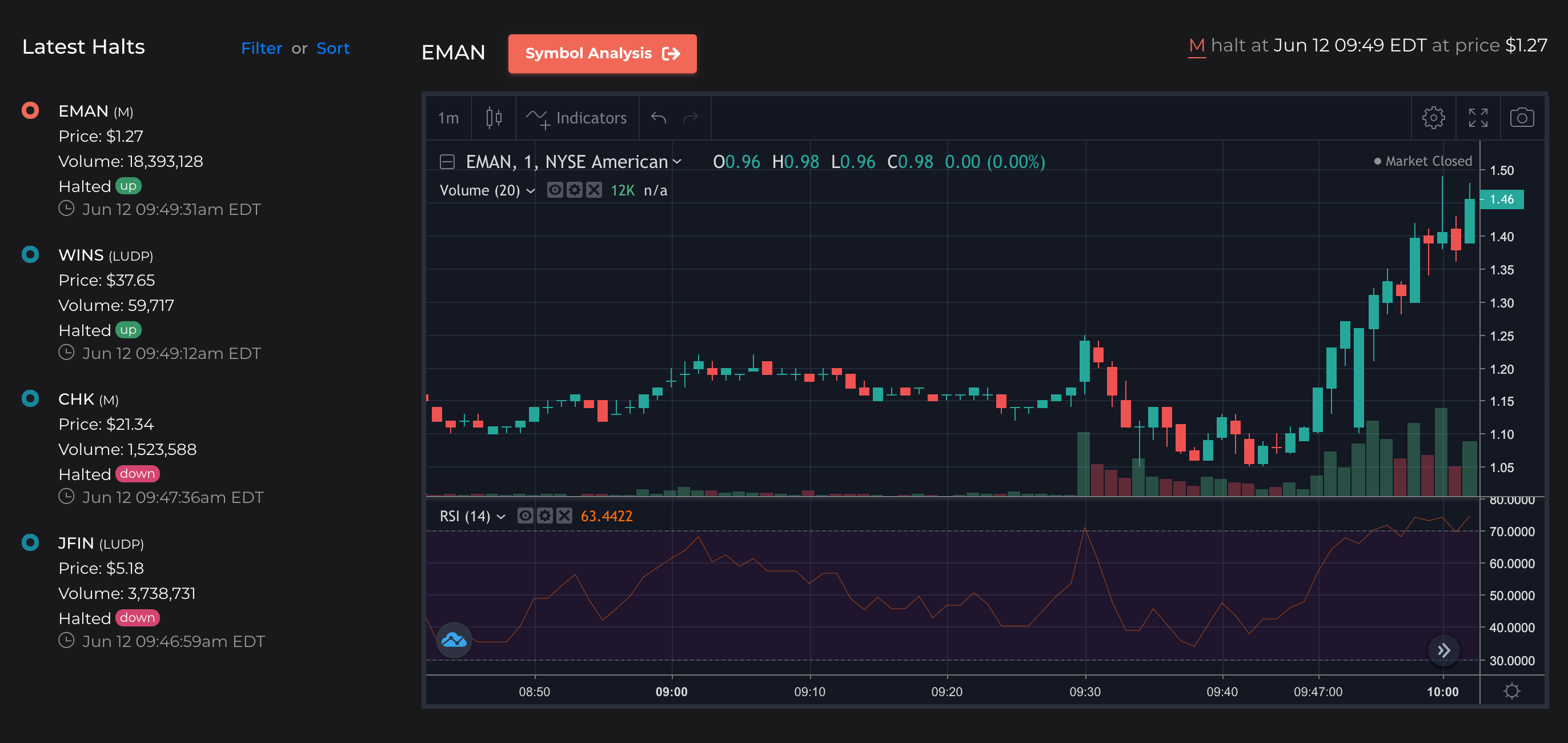Click the CHK Halted down badge

pyautogui.click(x=138, y=474)
